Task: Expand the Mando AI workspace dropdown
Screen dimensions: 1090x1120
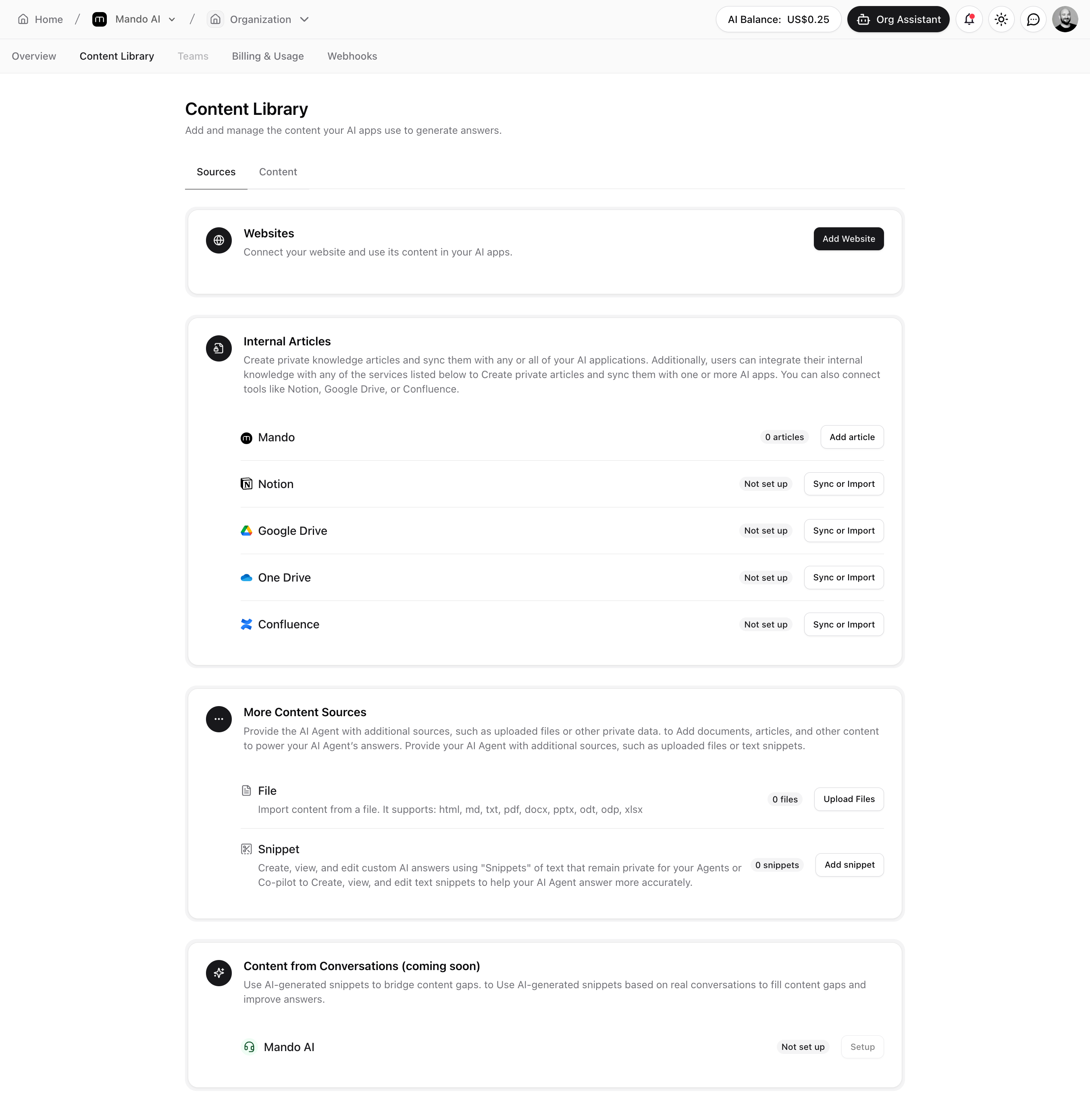Action: (x=172, y=19)
